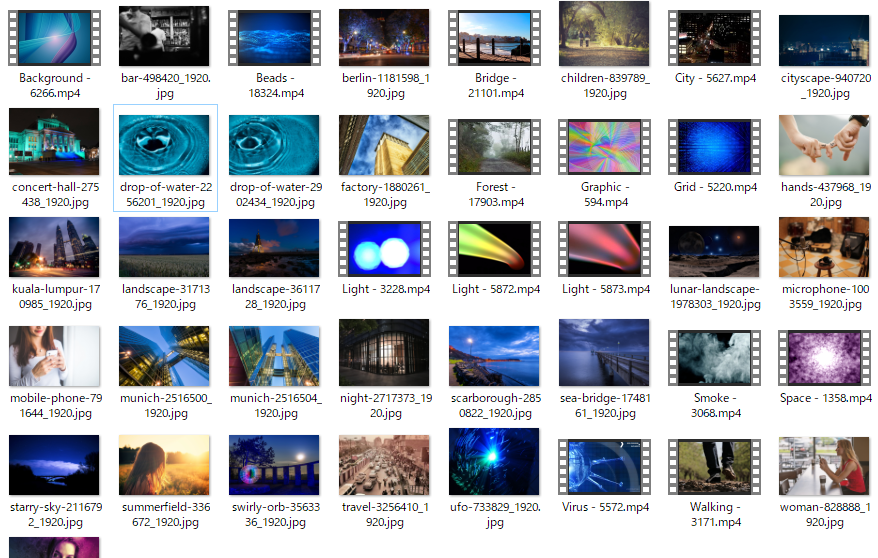The image size is (878, 558).
Task: Select factory-1880261_1920.jpg image
Action: [384, 145]
